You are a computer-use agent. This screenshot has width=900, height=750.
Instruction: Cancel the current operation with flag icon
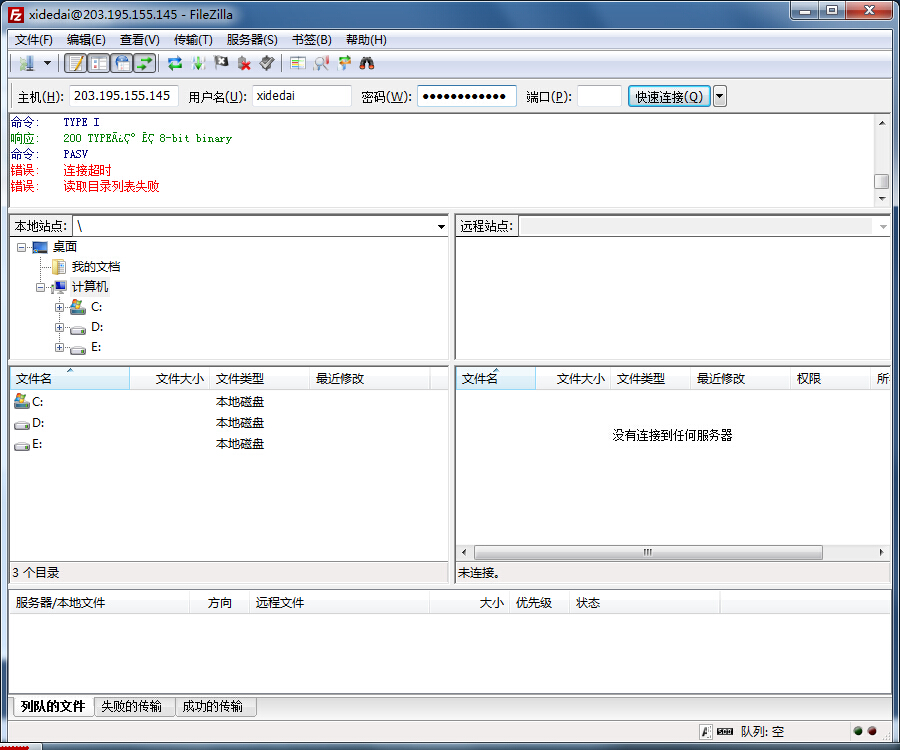(x=221, y=63)
